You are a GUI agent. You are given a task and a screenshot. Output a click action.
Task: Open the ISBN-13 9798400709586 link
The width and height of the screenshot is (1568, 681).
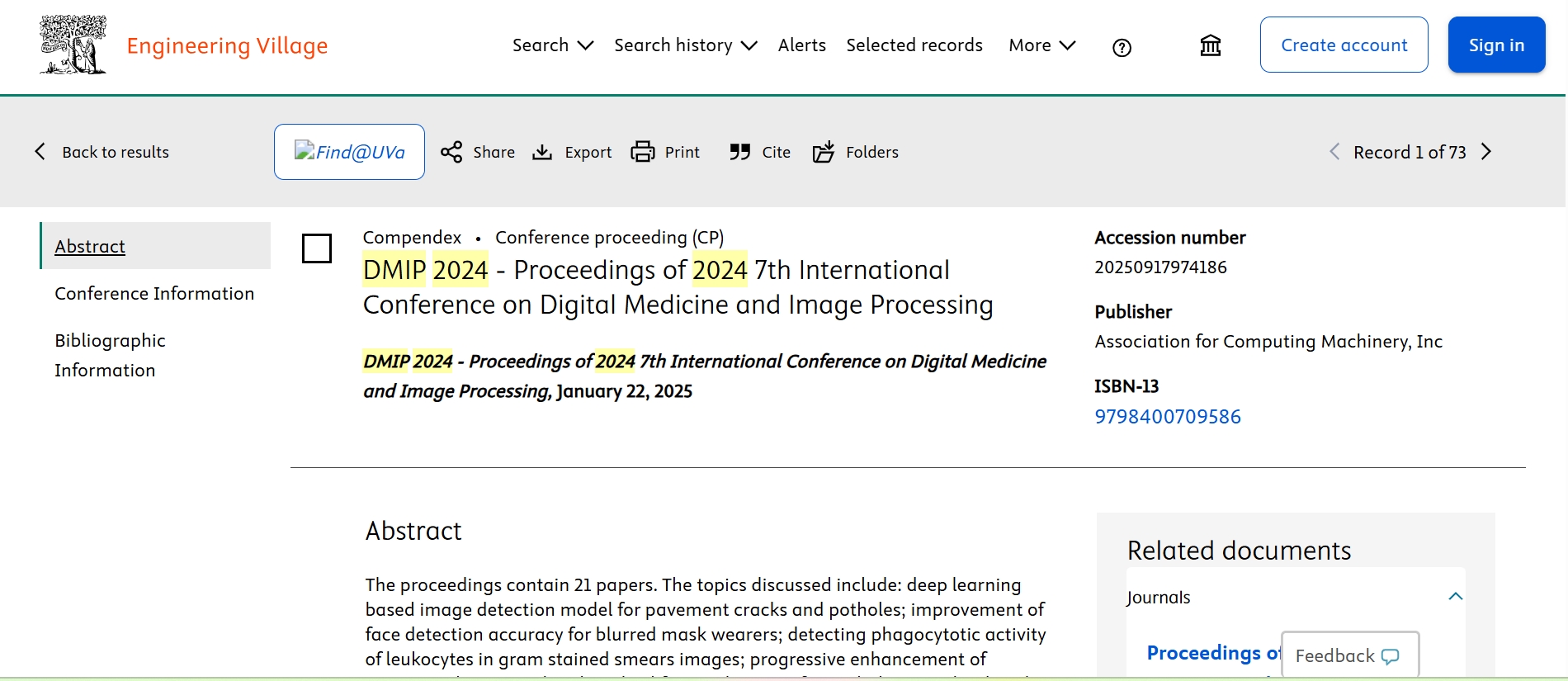1168,417
